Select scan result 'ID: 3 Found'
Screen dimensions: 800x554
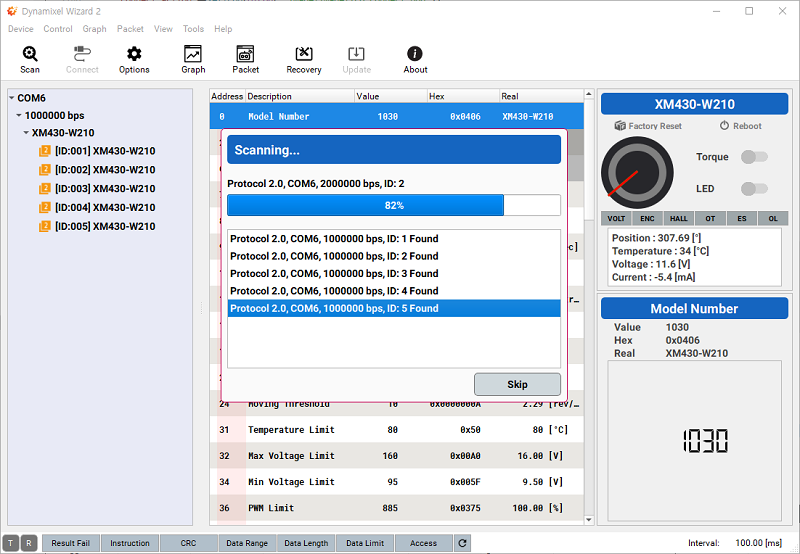coord(394,273)
